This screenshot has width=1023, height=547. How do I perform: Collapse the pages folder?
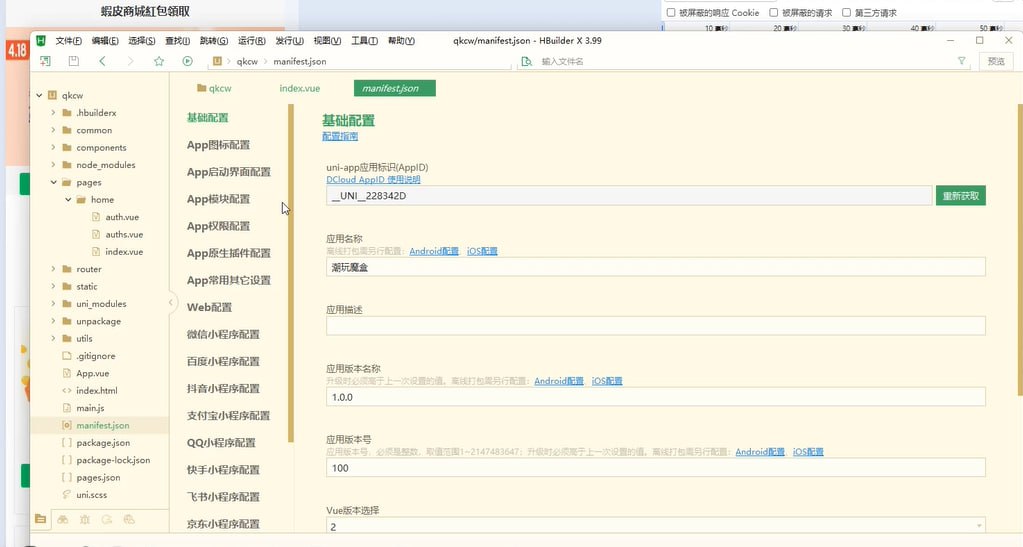tap(54, 183)
